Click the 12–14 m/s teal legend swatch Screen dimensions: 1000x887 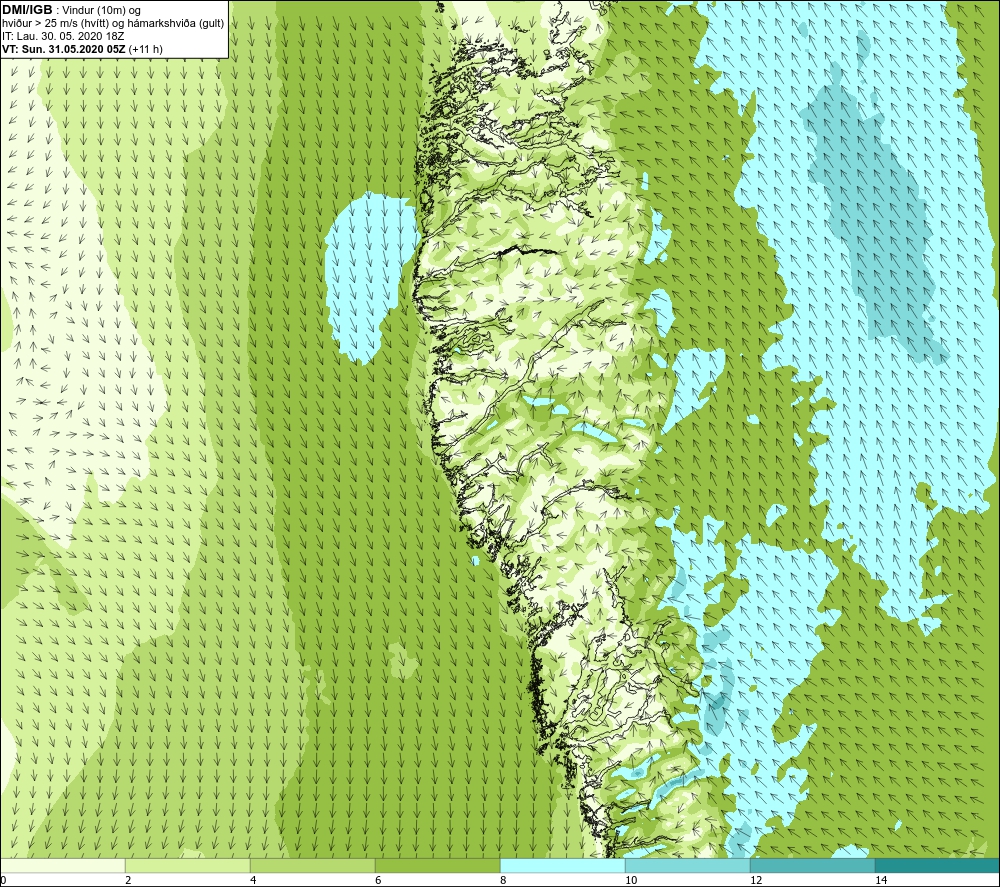[x=812, y=865]
